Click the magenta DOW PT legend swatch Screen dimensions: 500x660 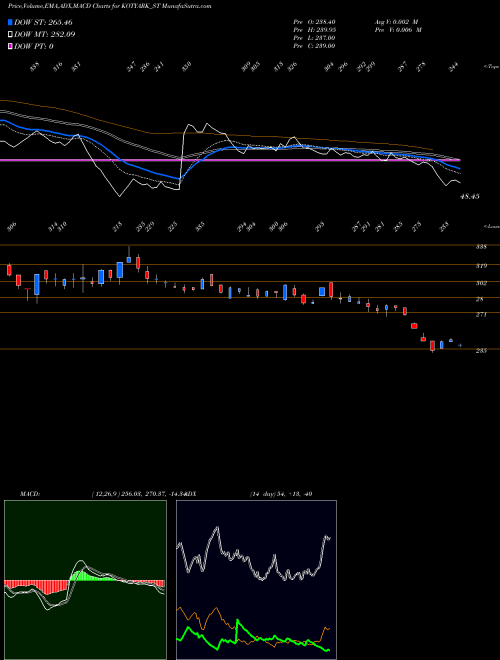[10, 46]
